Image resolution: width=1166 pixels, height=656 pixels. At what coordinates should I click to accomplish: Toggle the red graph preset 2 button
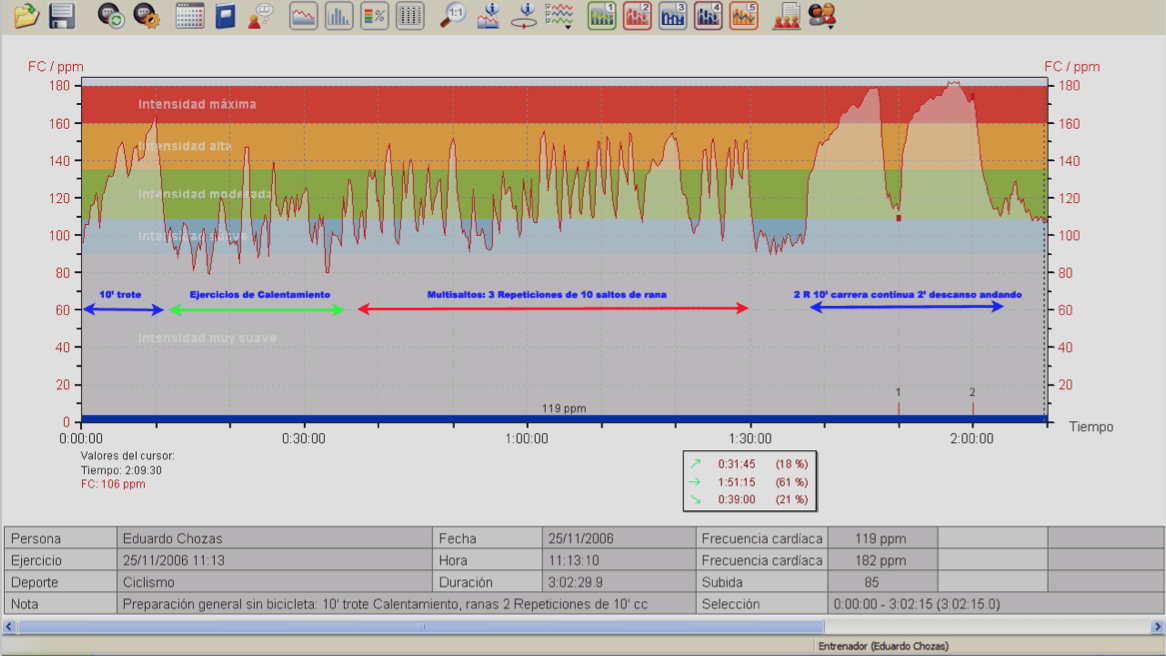tap(637, 15)
